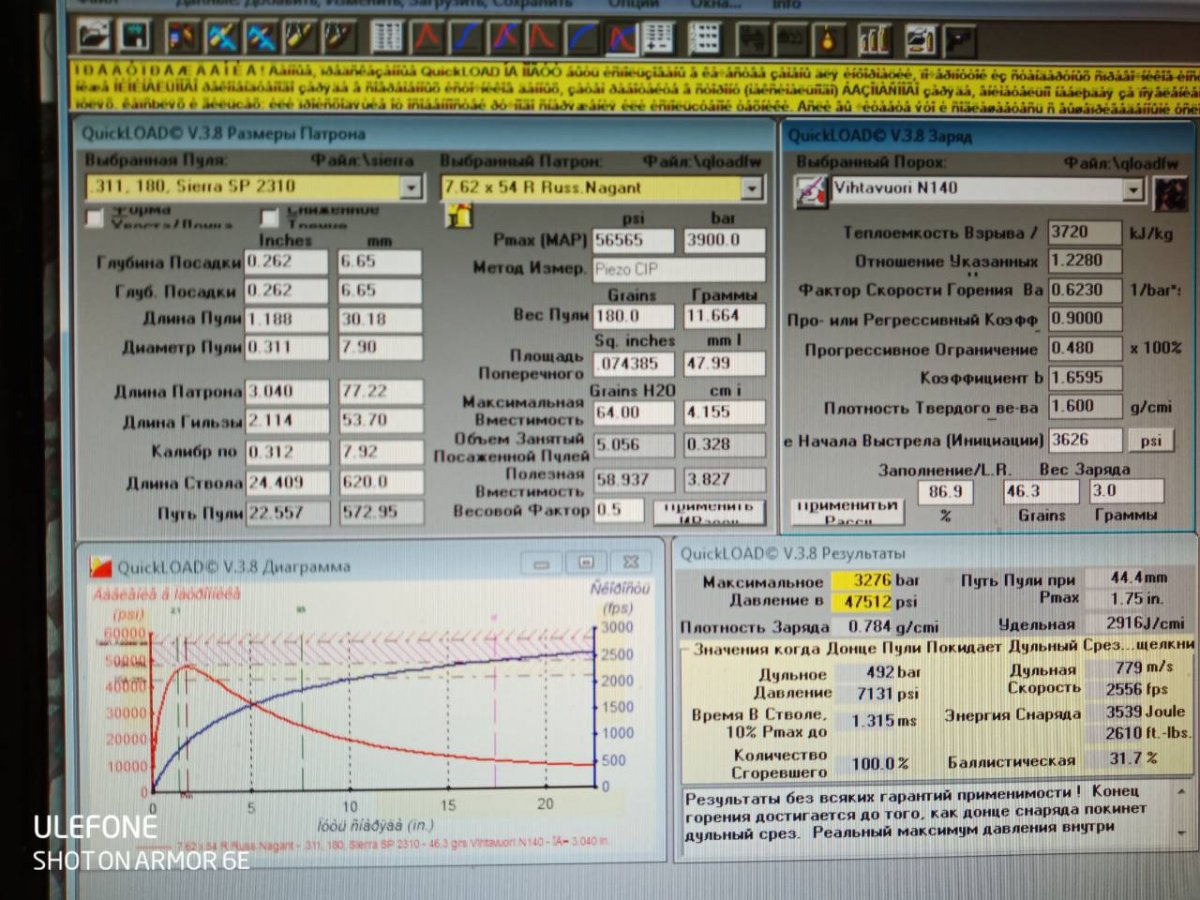Click the measurement method field Piezo CIP
Image resolution: width=1200 pixels, height=900 pixels.
point(679,269)
